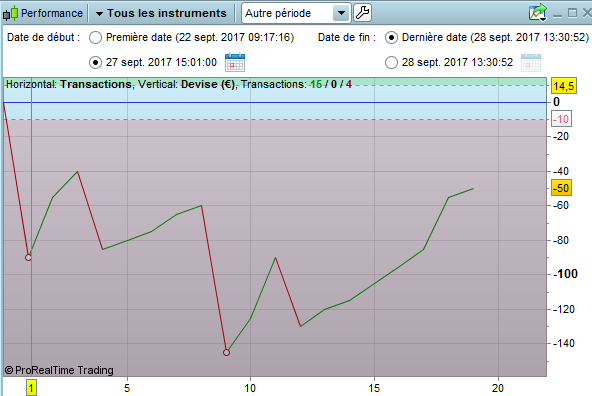Select 28 sept. 2017 13:30:52 radio button

point(391,62)
